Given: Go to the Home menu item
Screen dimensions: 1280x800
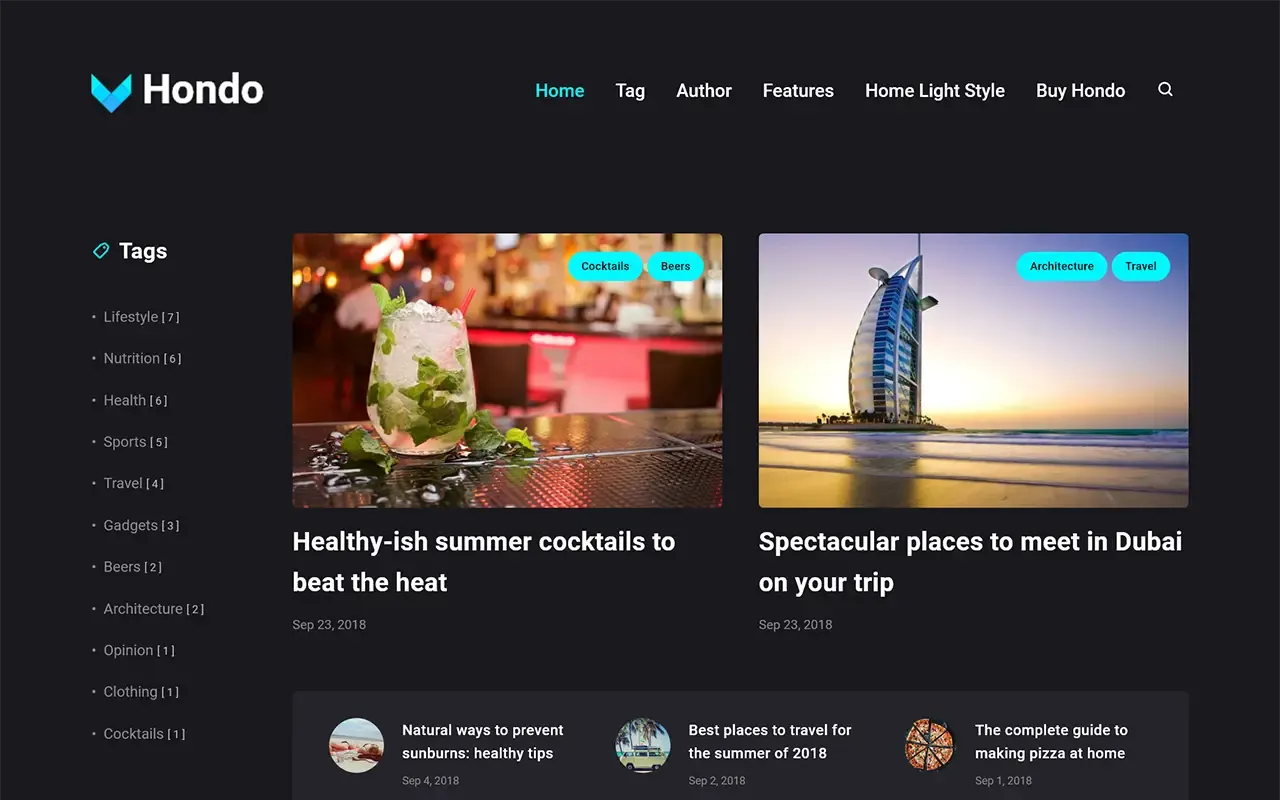Looking at the screenshot, I should coord(560,90).
